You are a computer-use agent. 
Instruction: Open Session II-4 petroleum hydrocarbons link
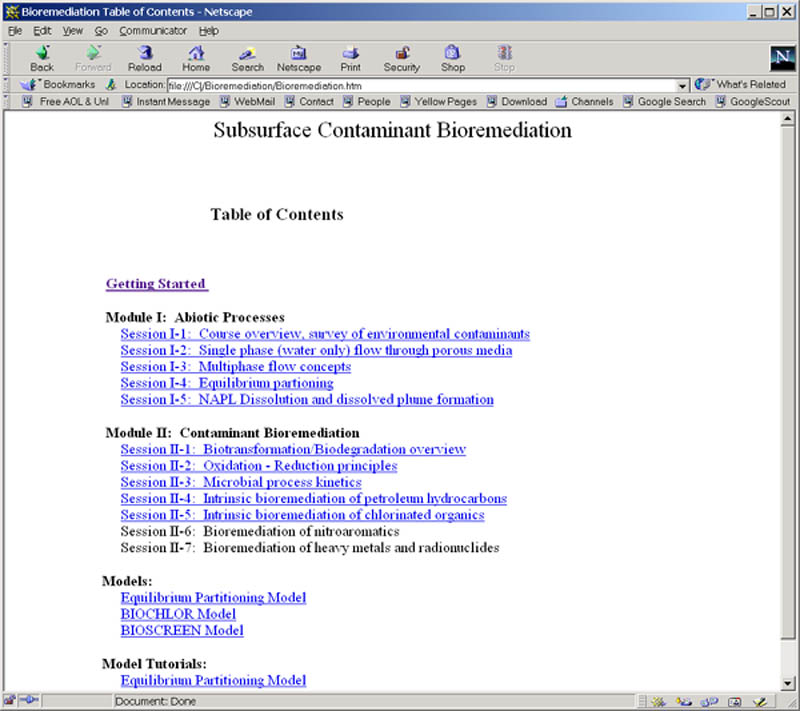click(x=314, y=498)
